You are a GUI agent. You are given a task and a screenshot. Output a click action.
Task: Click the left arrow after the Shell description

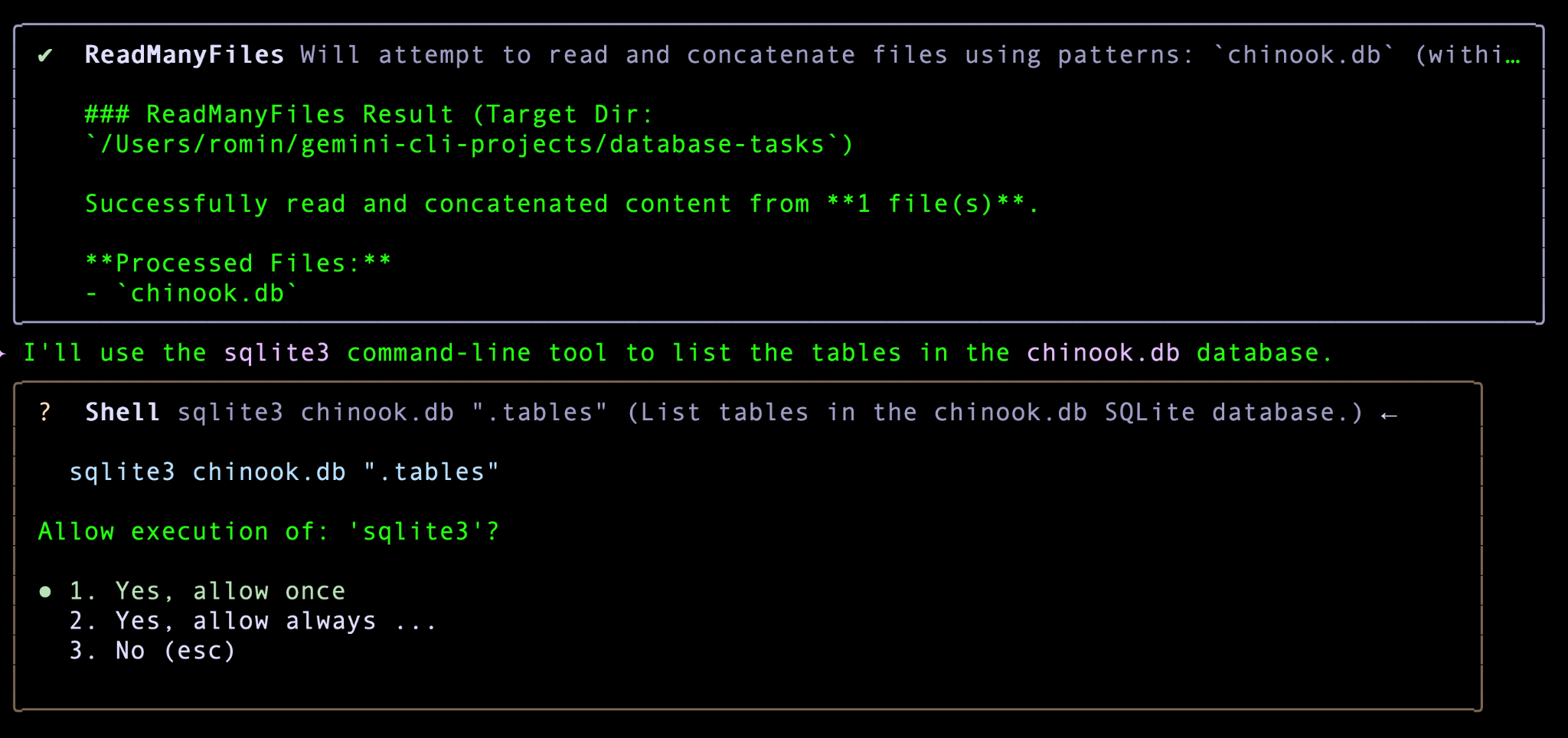click(1389, 414)
